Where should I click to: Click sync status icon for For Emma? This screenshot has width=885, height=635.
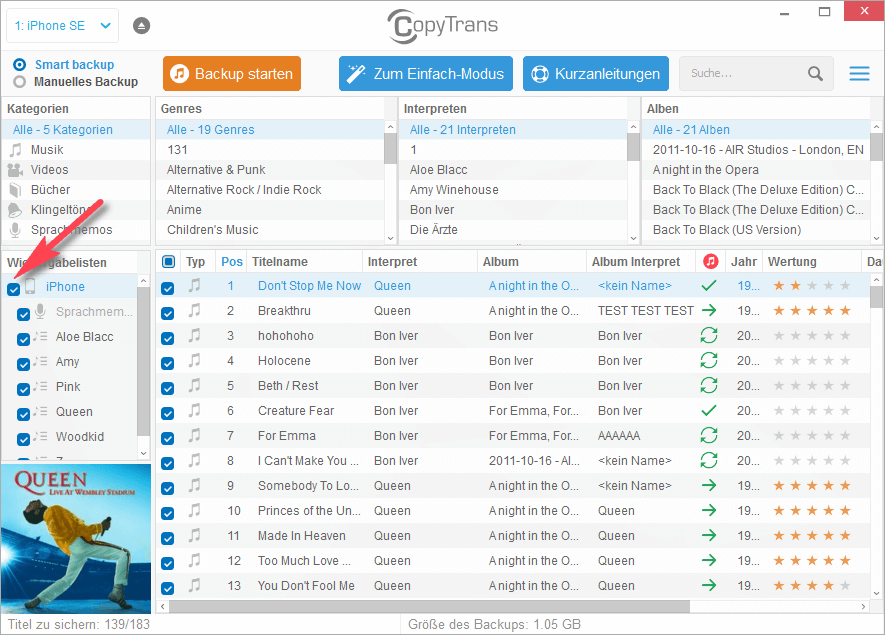coord(709,435)
